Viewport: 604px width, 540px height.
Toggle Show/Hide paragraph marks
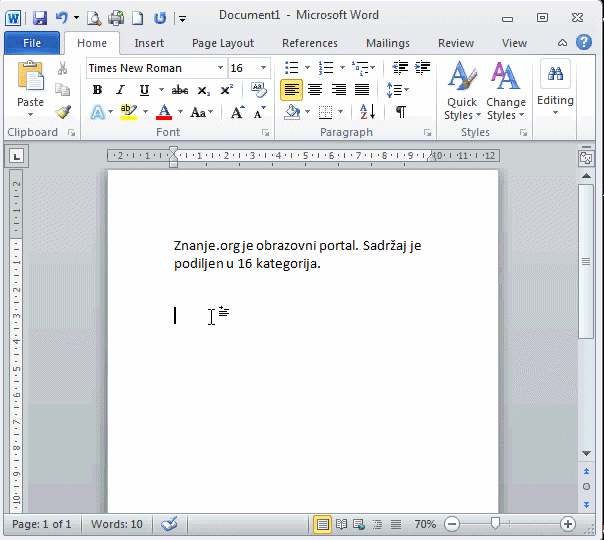tap(400, 112)
